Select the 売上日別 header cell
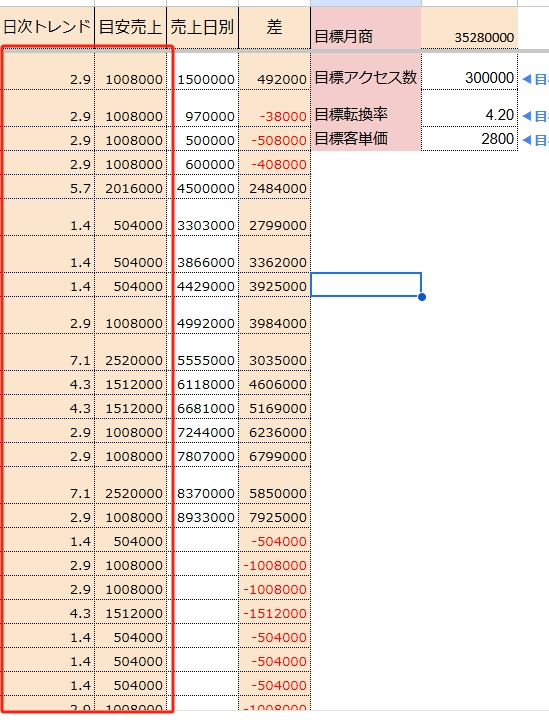This screenshot has height=720, width=549. [202, 28]
